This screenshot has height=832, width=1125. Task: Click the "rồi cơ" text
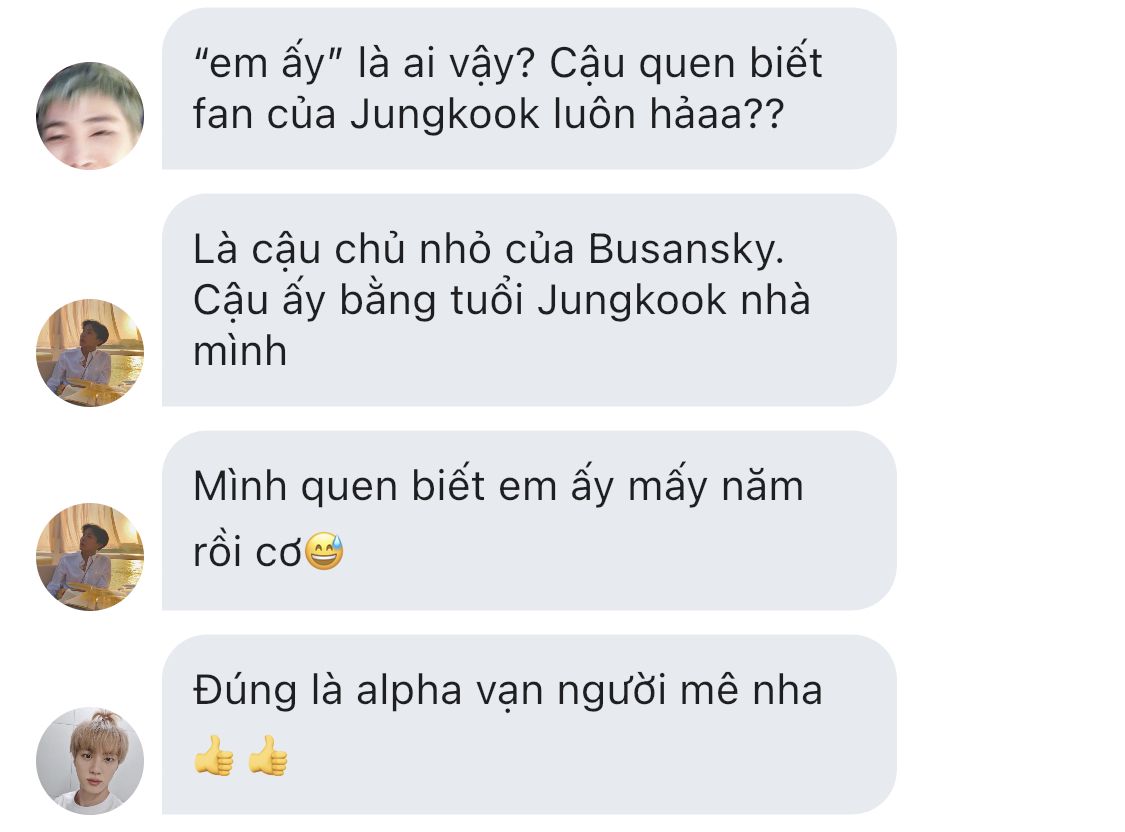tap(248, 552)
